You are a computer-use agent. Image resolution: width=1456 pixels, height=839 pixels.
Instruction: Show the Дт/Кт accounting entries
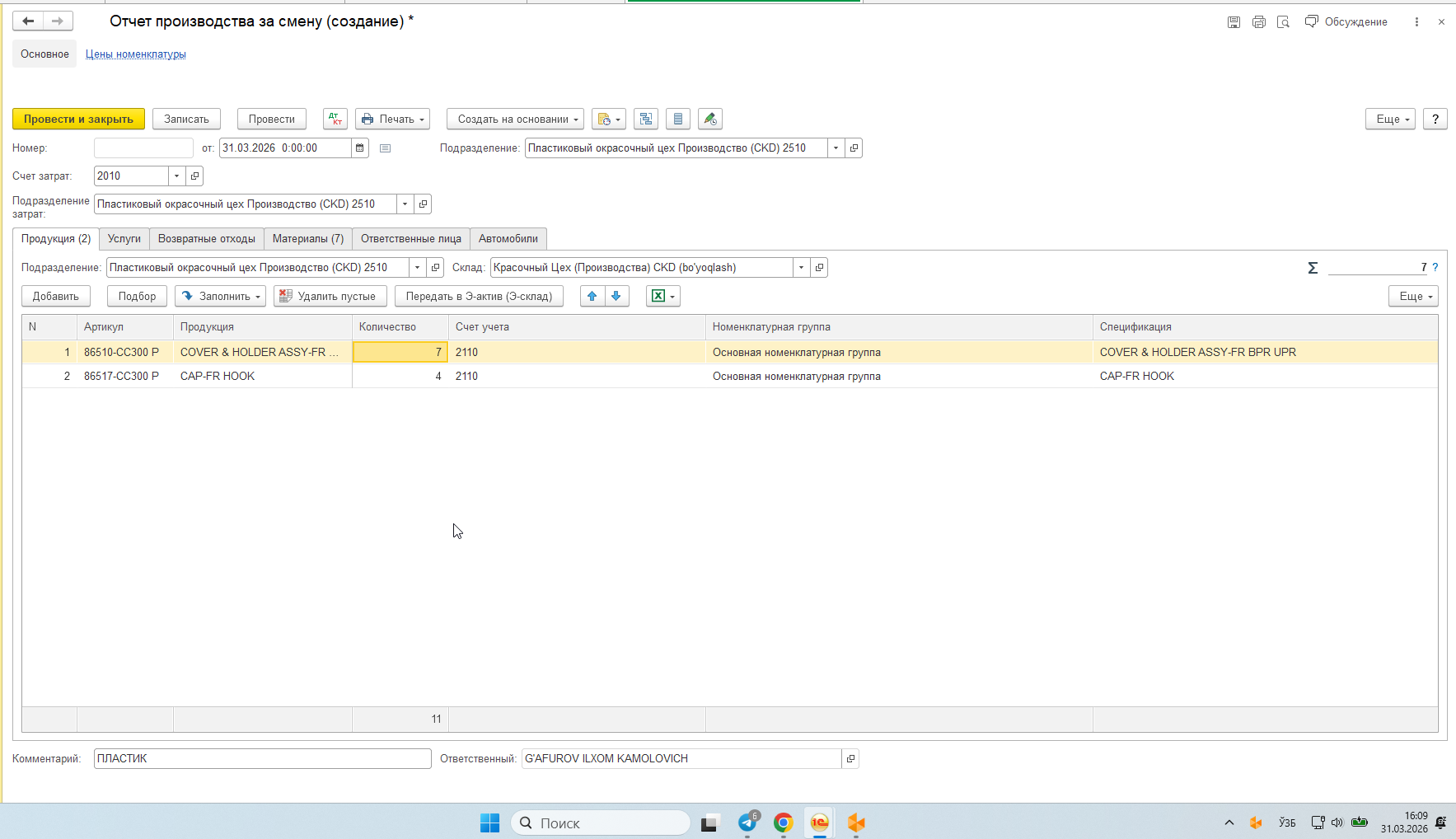(335, 119)
